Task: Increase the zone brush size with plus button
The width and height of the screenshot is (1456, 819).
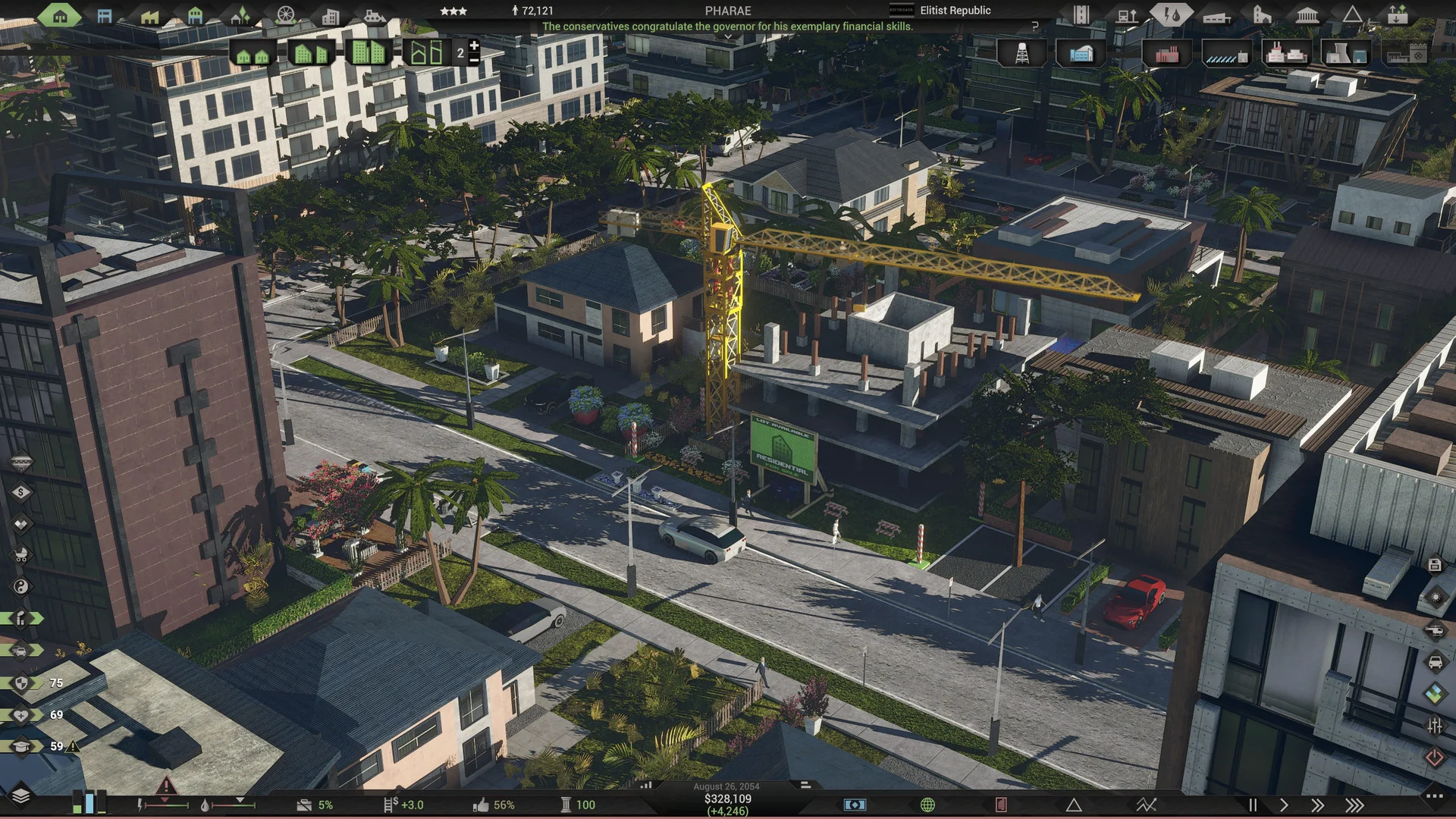Action: tap(474, 45)
